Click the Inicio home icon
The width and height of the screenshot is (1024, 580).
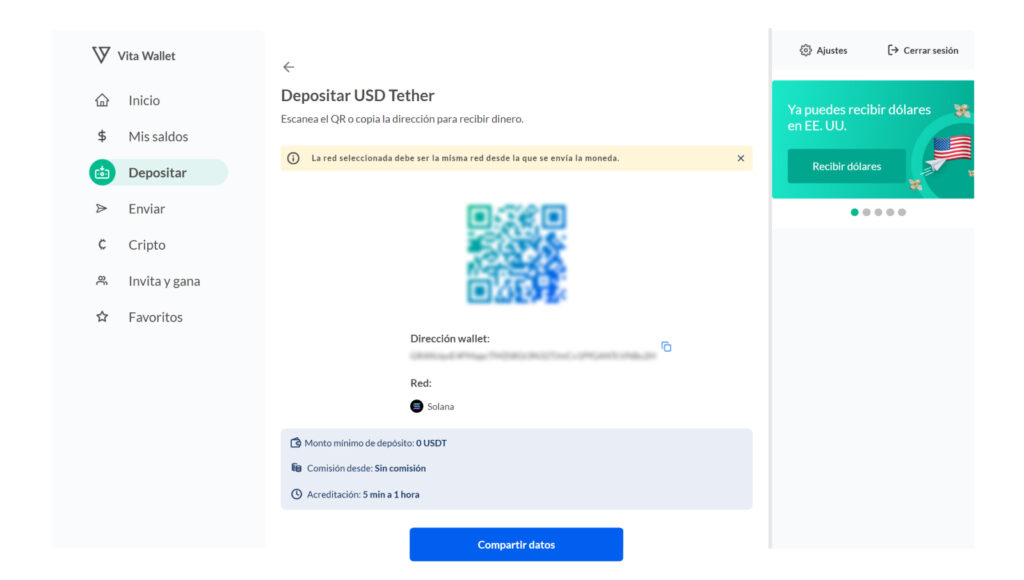[101, 101]
